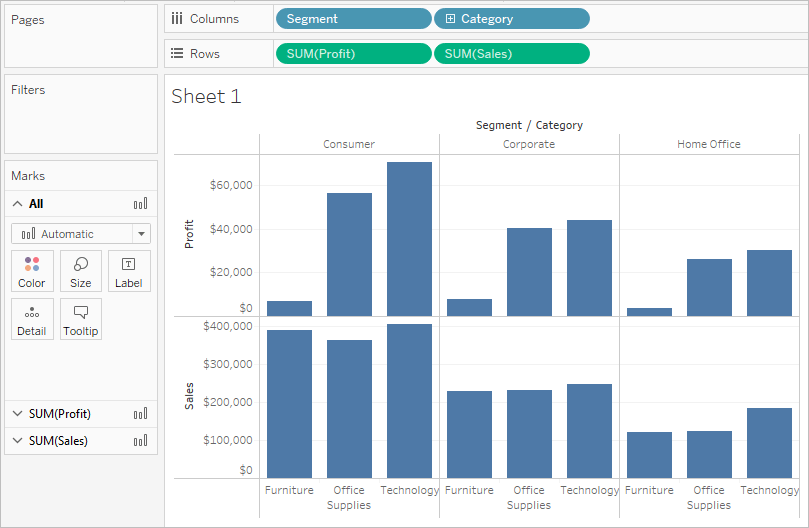The height and width of the screenshot is (528, 809).
Task: Click the Columns shelf icon
Action: pyautogui.click(x=177, y=19)
